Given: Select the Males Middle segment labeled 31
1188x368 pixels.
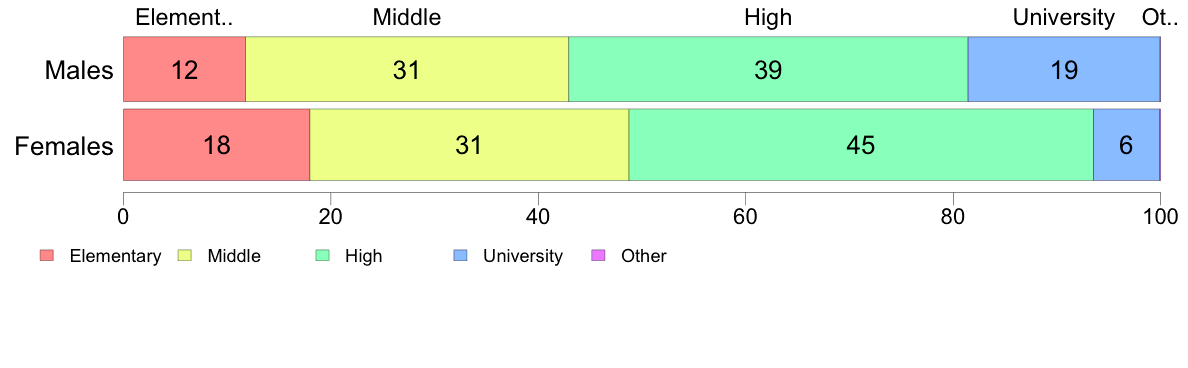Looking at the screenshot, I should (407, 69).
